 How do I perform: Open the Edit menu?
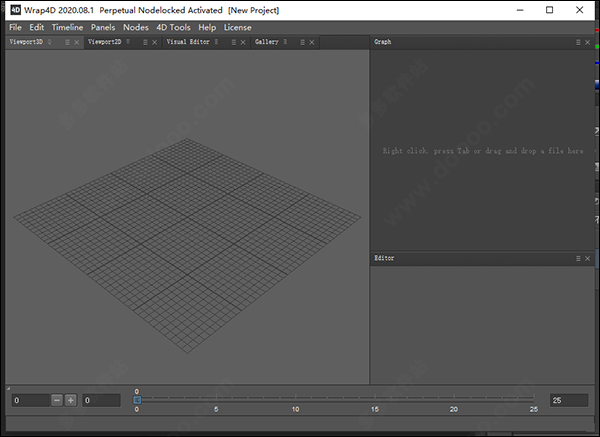[37, 28]
